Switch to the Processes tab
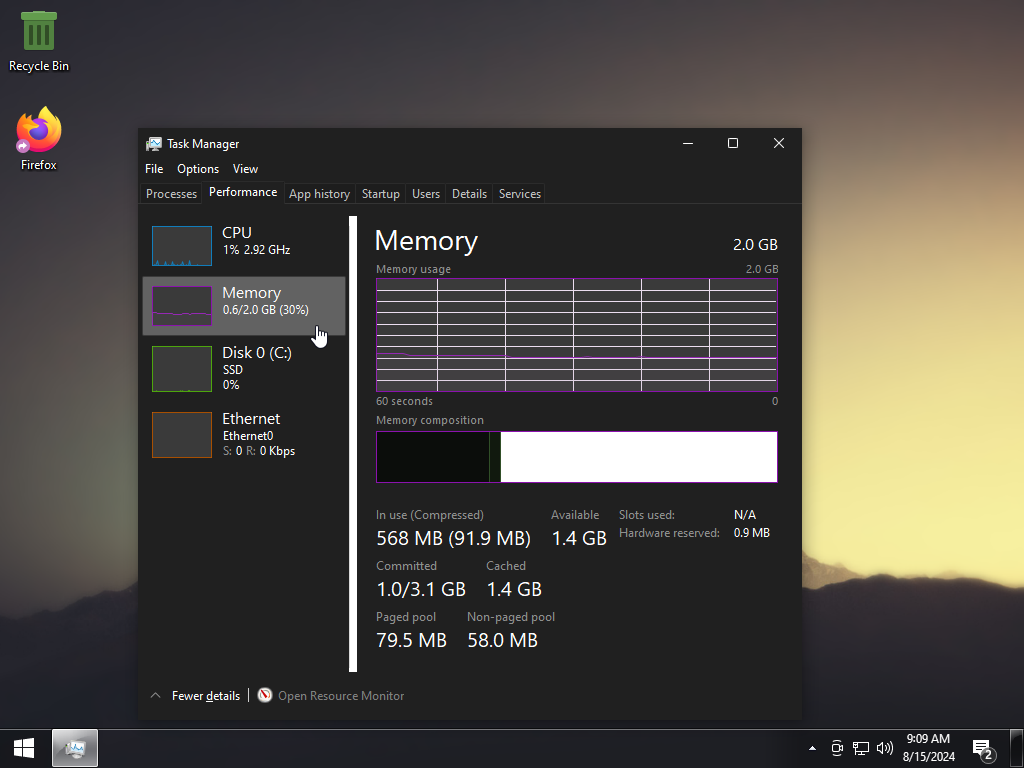 tap(171, 194)
